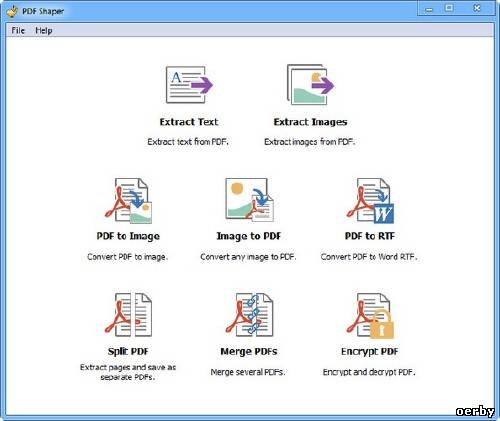Open the File menu
This screenshot has height=421, width=500.
pyautogui.click(x=18, y=30)
